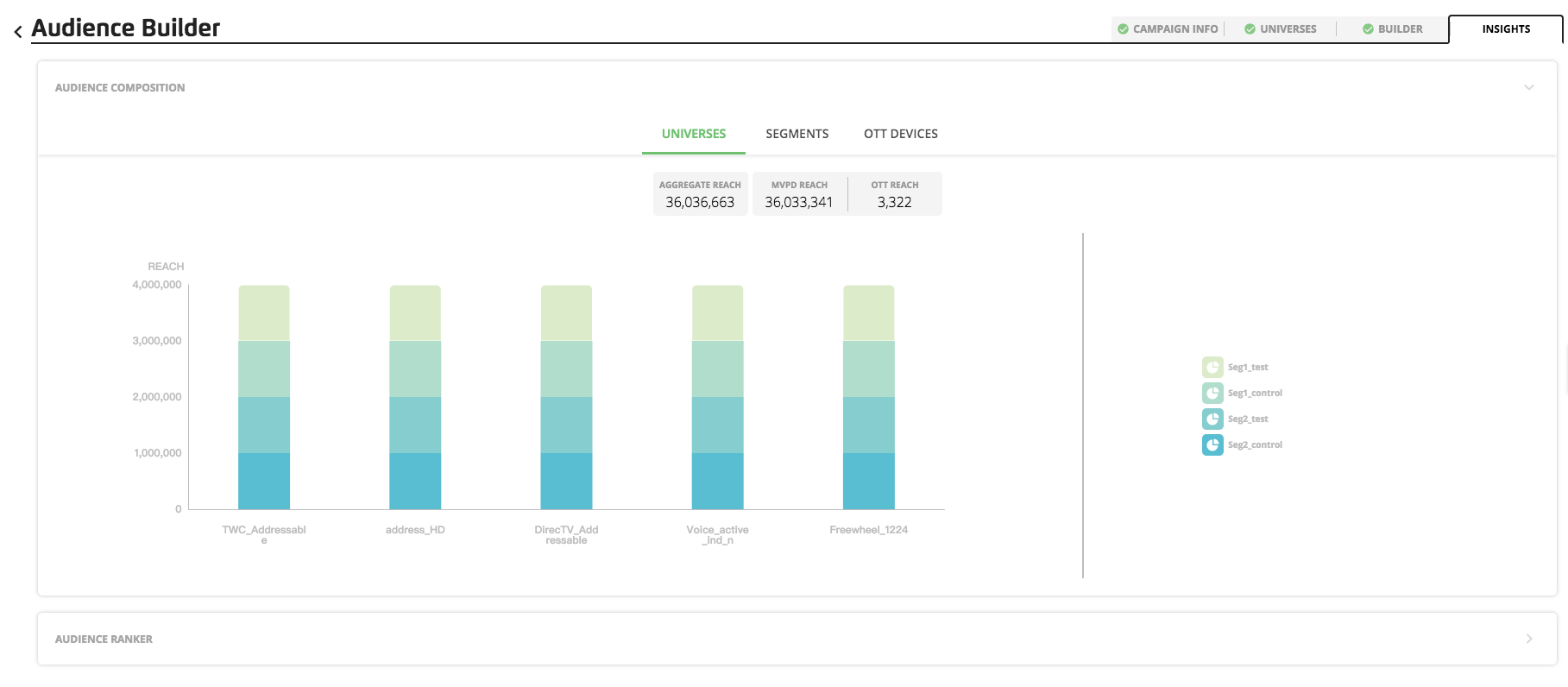Click the Freewheel_1224 bar's bottom blue segment

(x=869, y=481)
